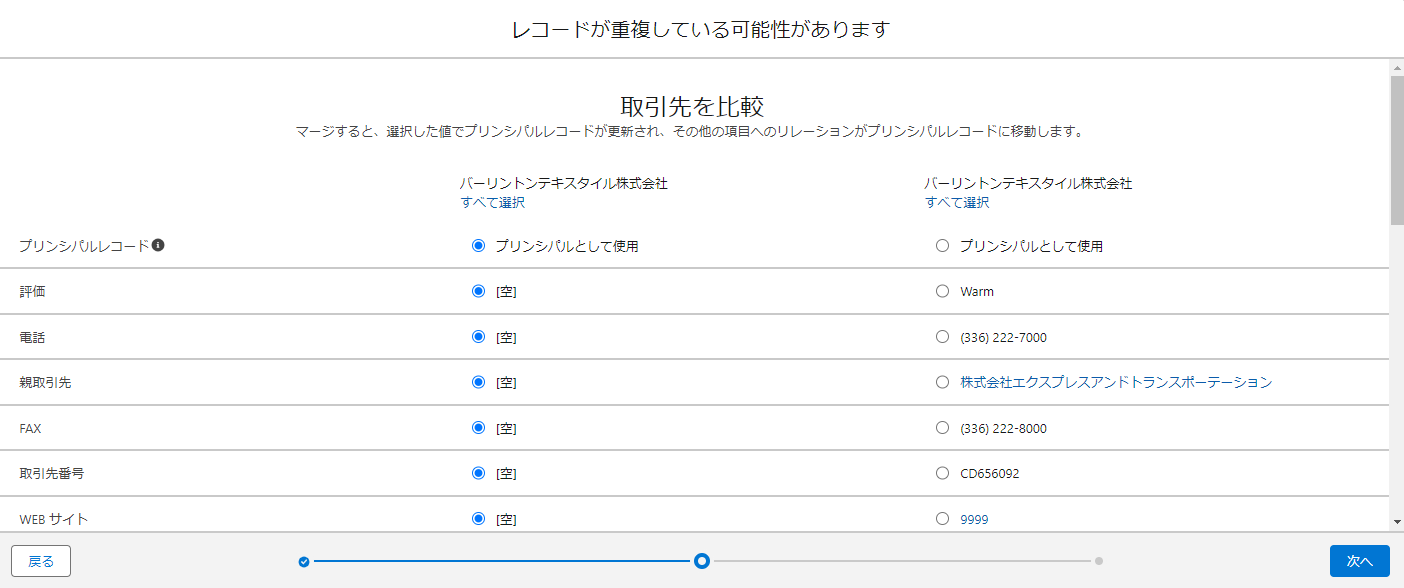The width and height of the screenshot is (1404, 588).
Task: Click the vertical scrollbar thumb
Action: [1396, 150]
